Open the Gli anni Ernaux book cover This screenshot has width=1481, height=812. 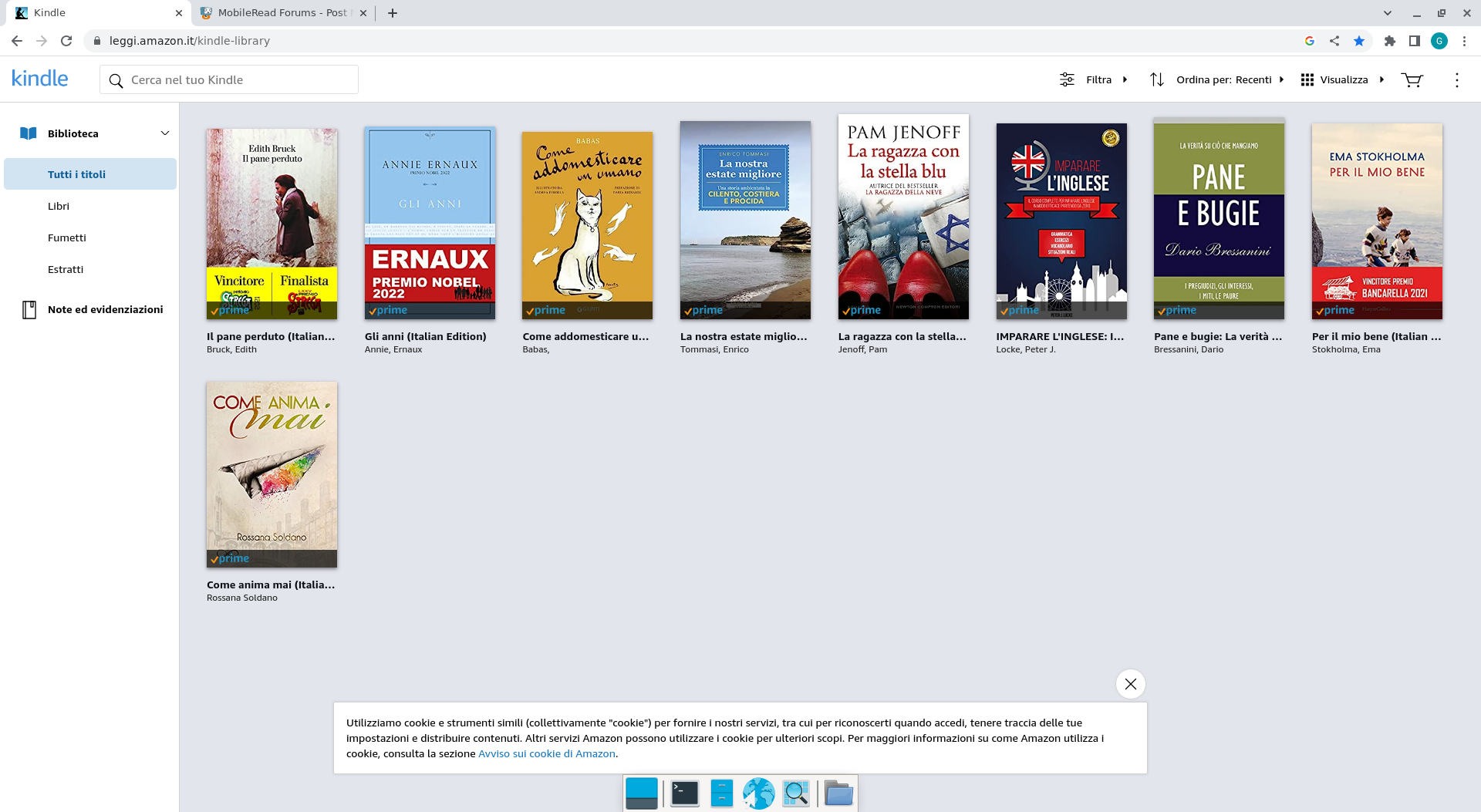(x=430, y=223)
